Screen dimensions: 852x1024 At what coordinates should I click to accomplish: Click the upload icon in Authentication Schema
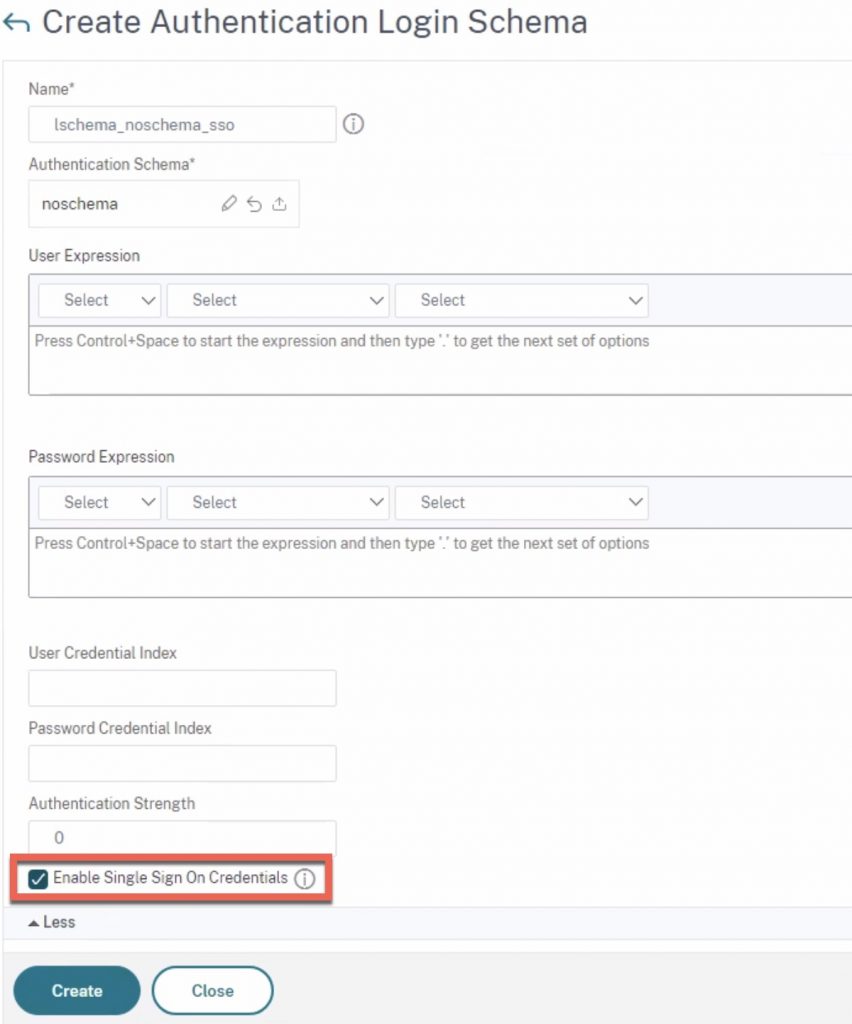click(279, 204)
